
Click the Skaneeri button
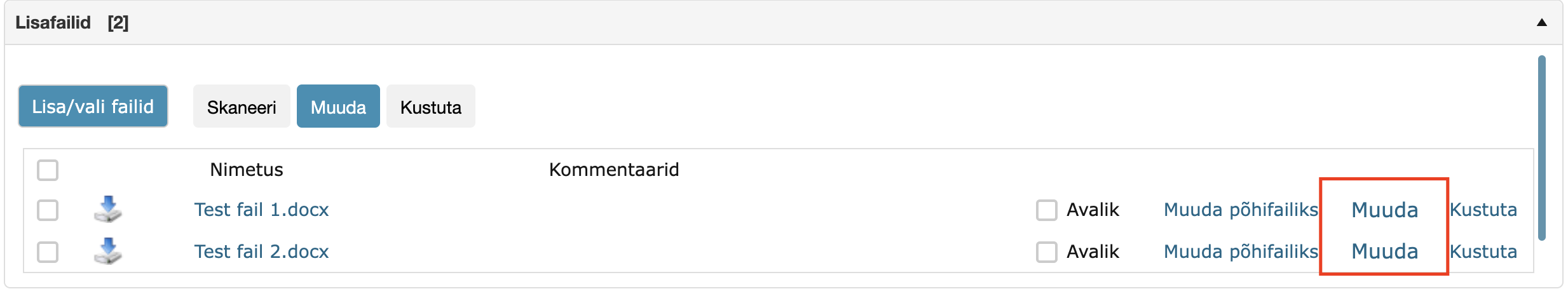pos(242,106)
